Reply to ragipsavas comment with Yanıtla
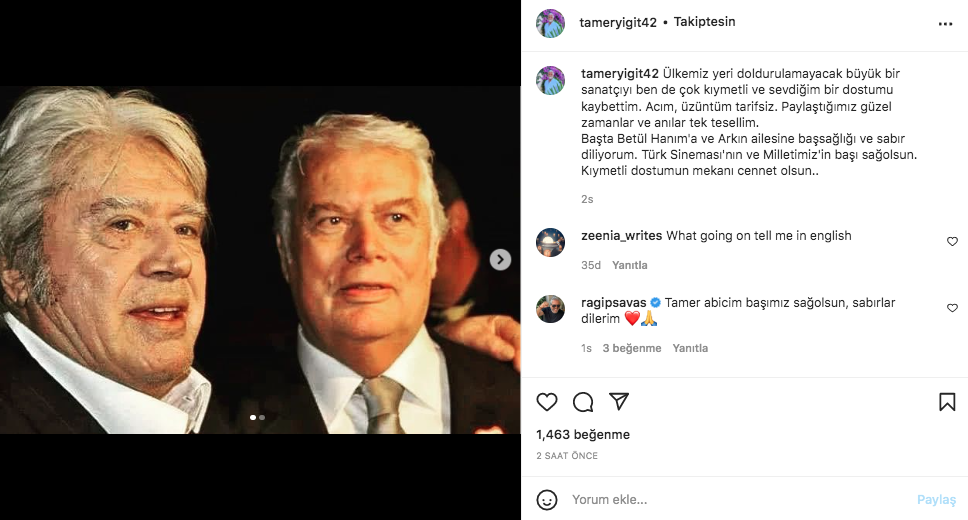This screenshot has width=968, height=520. coord(690,348)
